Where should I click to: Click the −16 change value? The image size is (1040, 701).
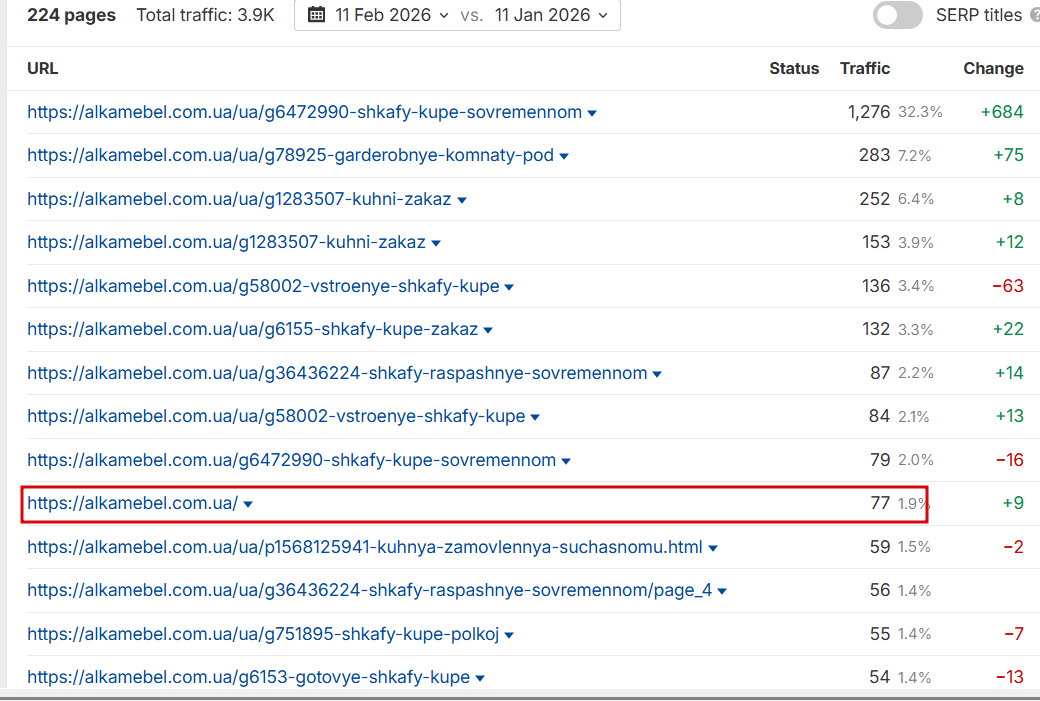coord(1009,460)
